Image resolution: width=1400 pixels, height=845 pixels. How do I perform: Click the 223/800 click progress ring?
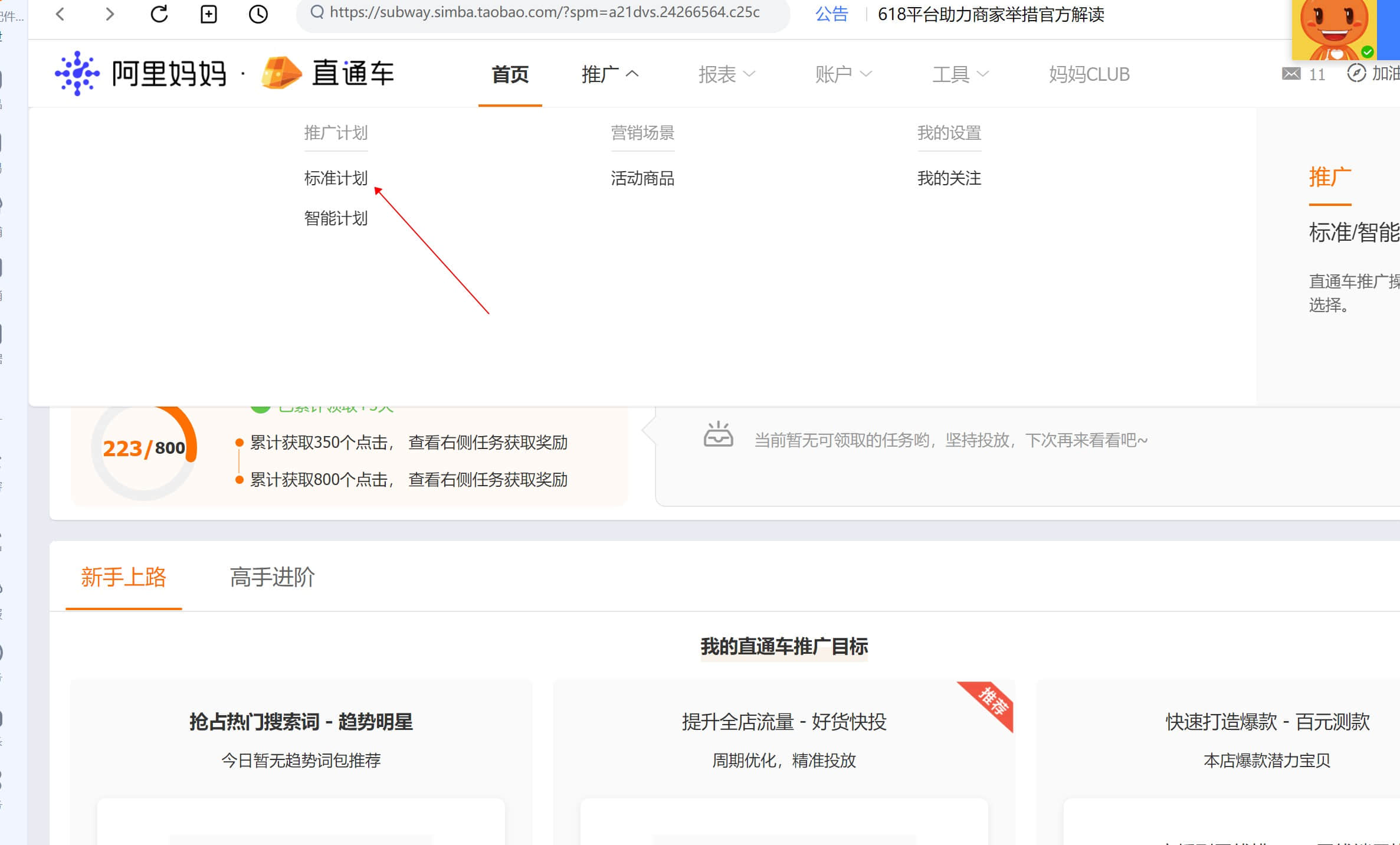click(x=144, y=449)
